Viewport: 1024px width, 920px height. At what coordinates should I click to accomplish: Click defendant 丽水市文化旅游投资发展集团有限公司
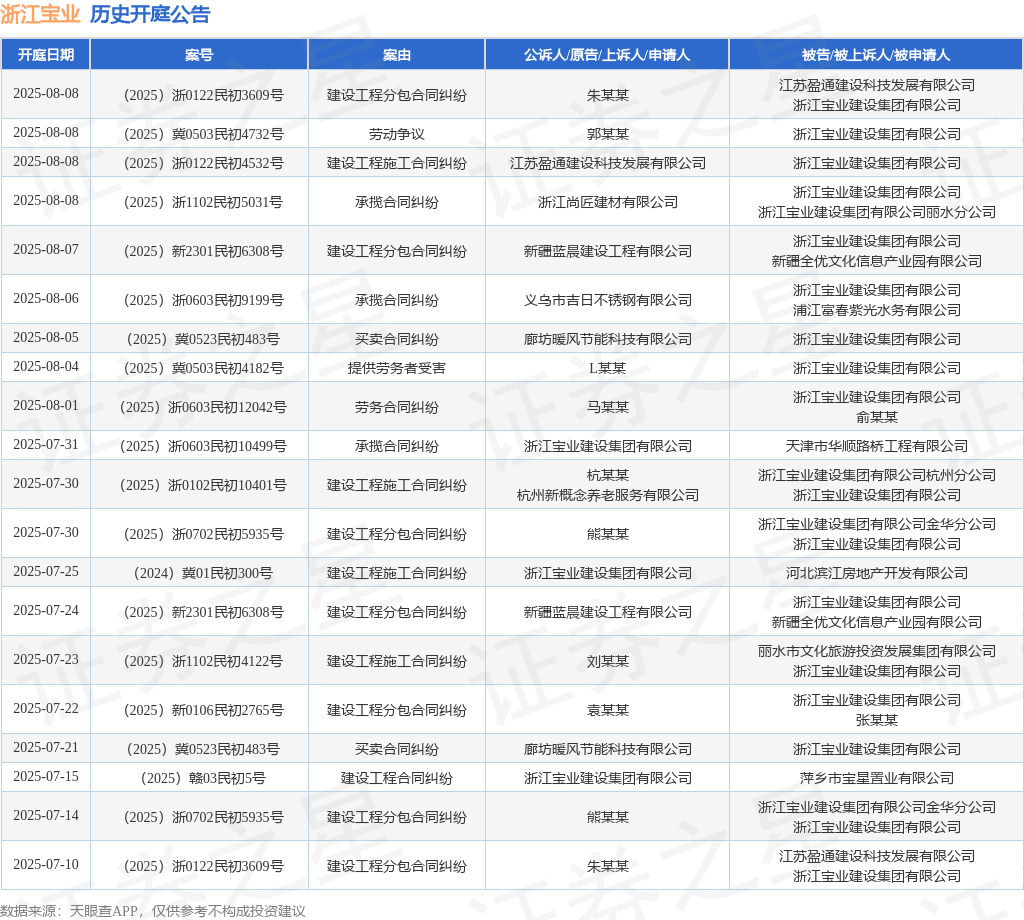point(876,650)
